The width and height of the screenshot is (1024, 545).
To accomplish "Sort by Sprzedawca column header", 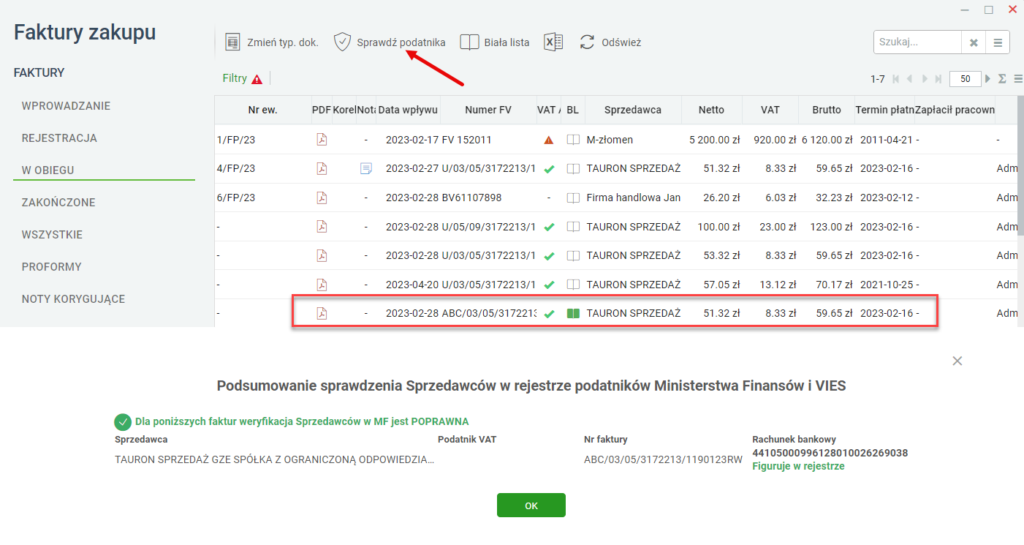I will (x=632, y=110).
